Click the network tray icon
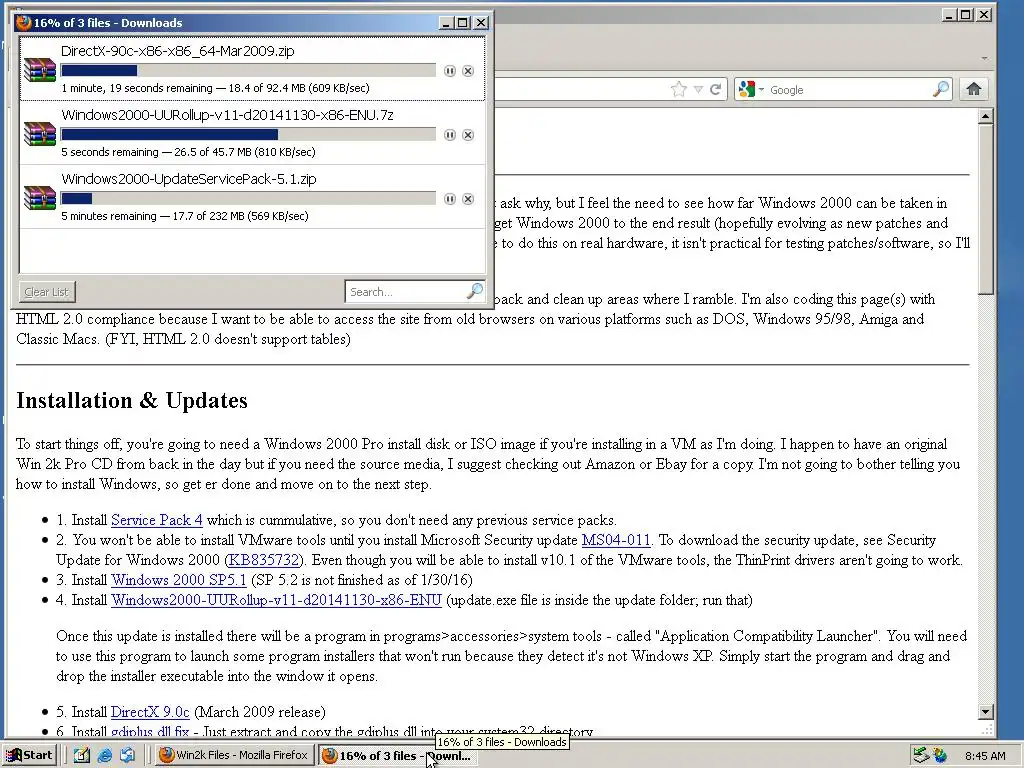 pos(921,756)
